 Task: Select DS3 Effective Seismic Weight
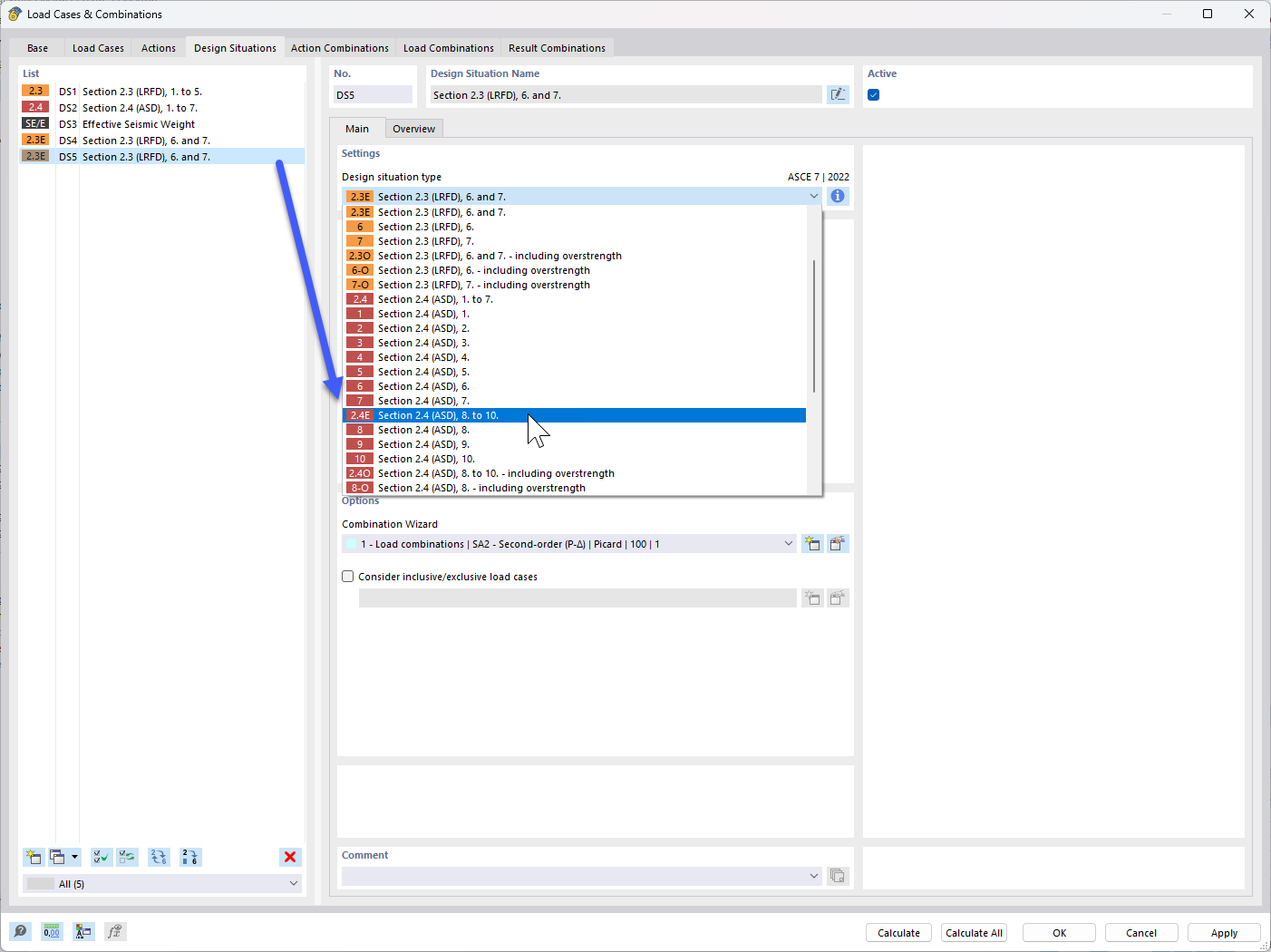click(x=162, y=124)
